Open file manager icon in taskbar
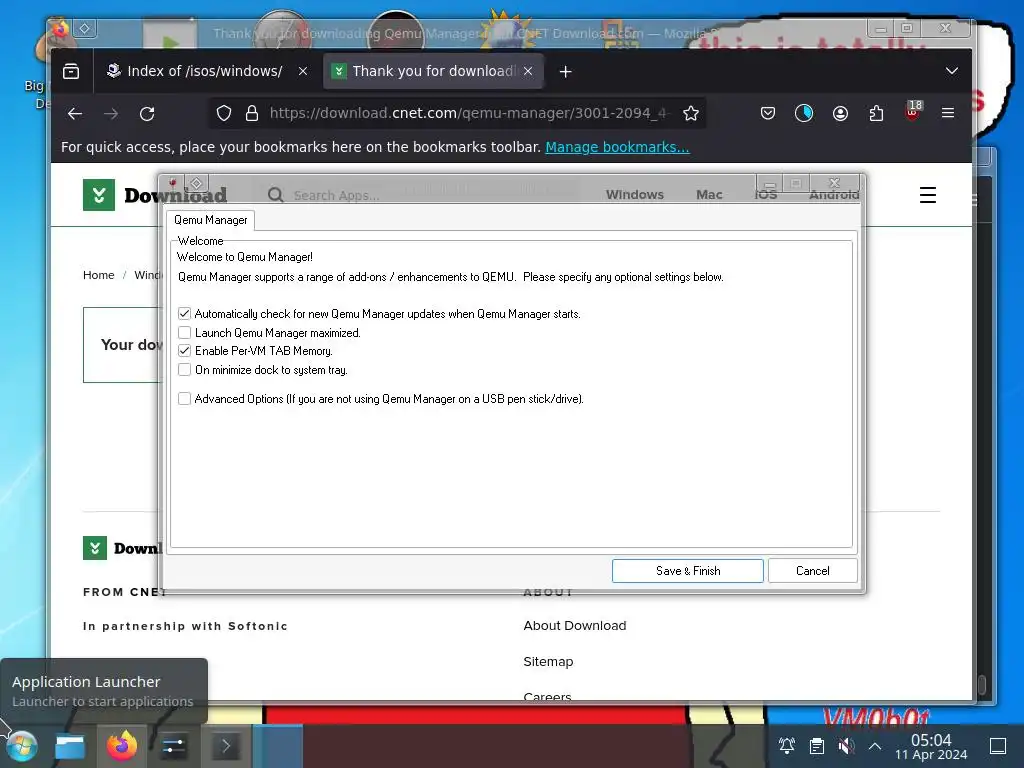Viewport: 1024px width, 768px height. tap(70, 746)
